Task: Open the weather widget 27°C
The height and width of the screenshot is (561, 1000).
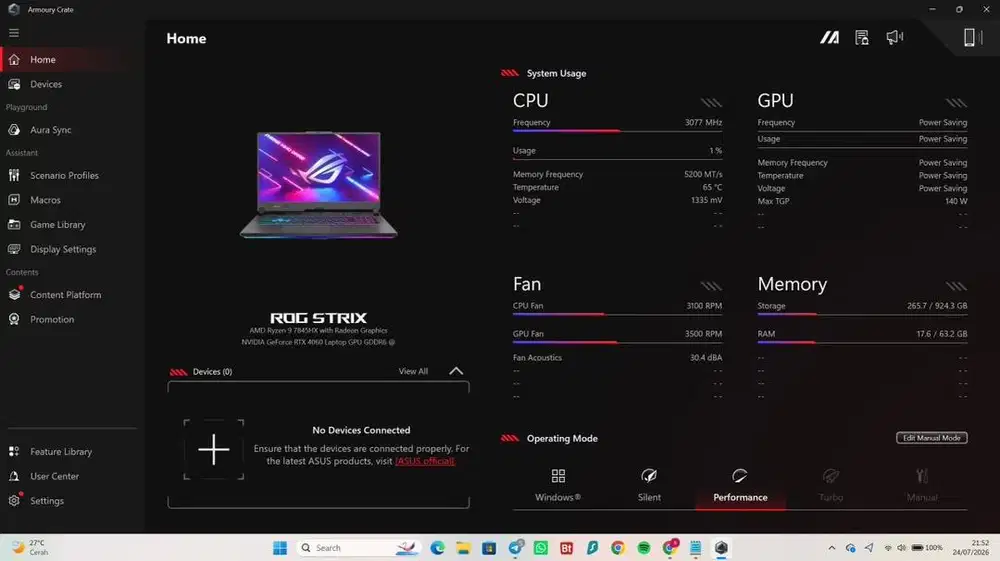Action: tap(31, 548)
